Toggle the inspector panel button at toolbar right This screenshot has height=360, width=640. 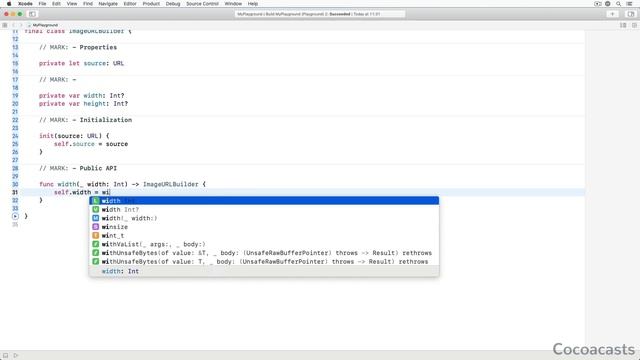631,14
